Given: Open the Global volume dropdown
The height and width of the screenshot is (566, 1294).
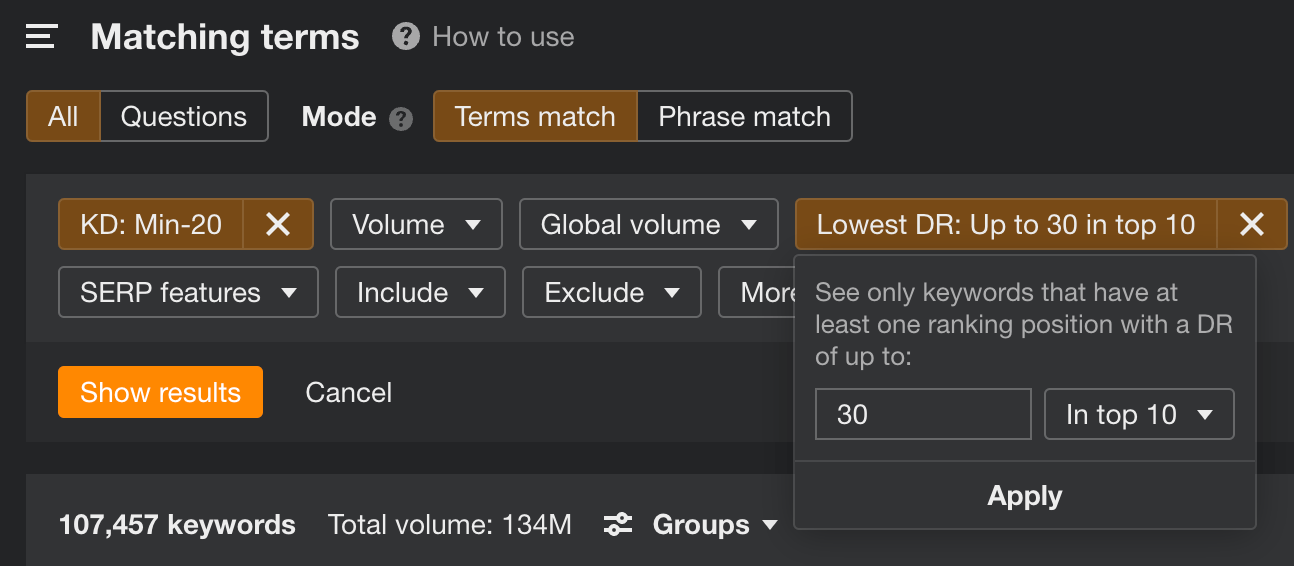Looking at the screenshot, I should [x=648, y=224].
